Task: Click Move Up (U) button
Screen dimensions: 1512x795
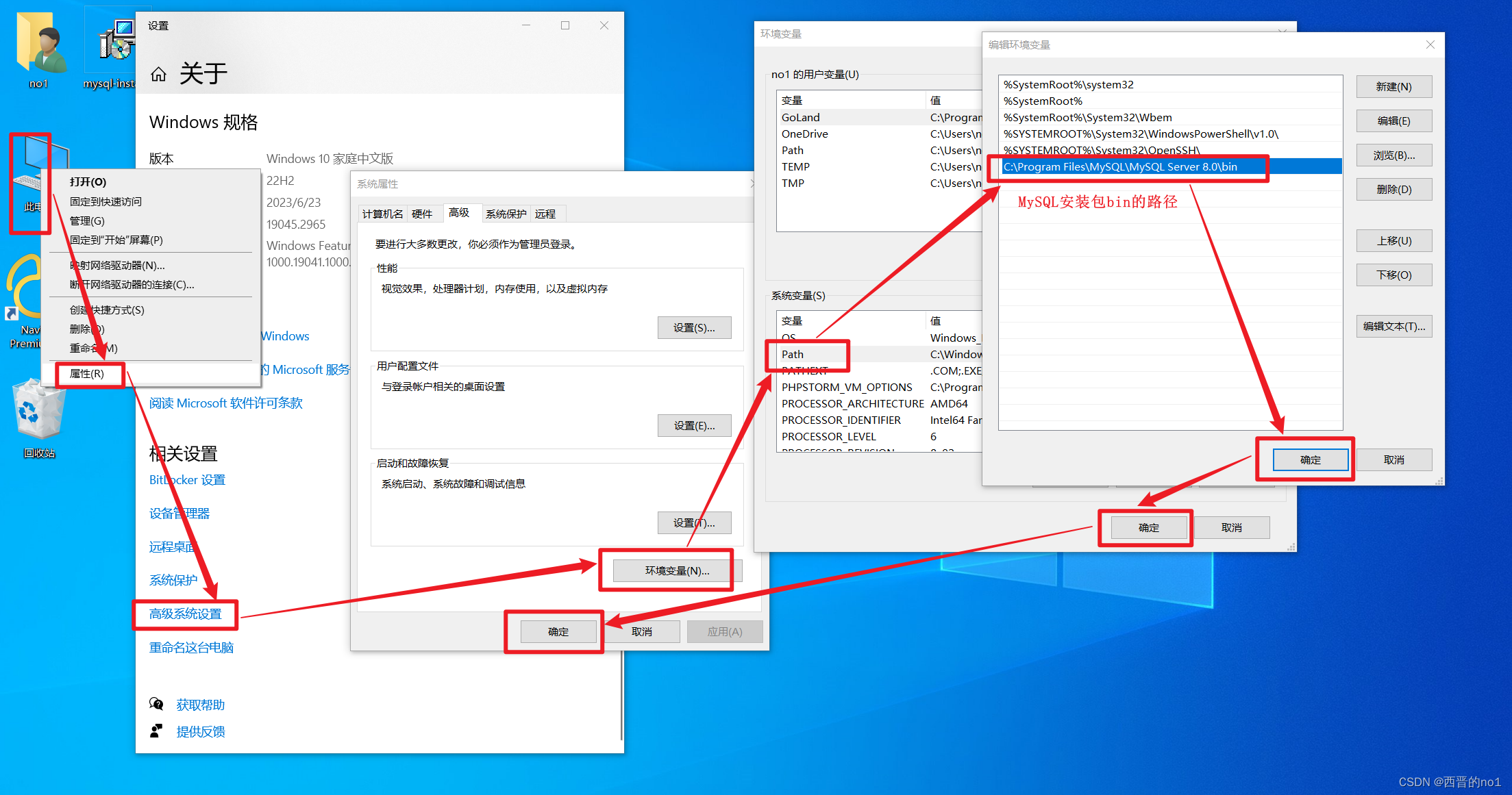Action: (x=1394, y=240)
